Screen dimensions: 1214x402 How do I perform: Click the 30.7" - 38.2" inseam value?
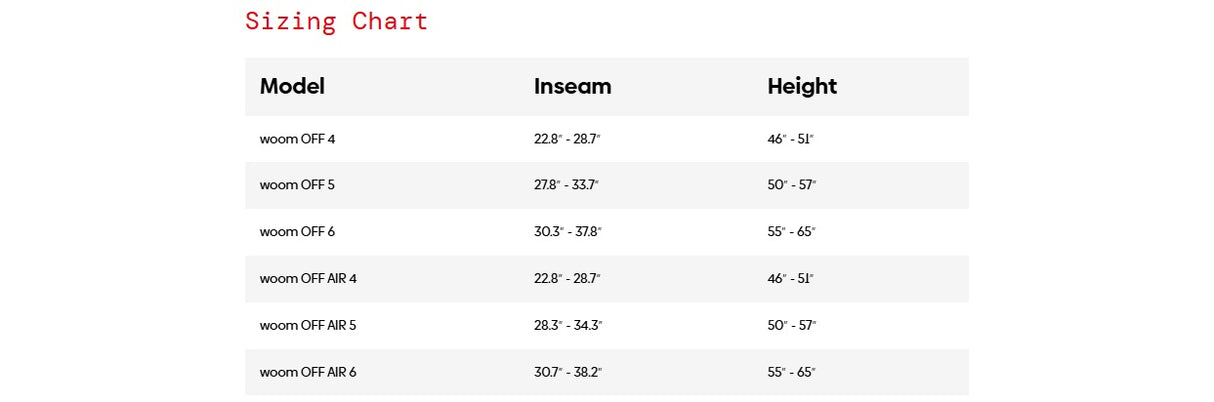(568, 372)
